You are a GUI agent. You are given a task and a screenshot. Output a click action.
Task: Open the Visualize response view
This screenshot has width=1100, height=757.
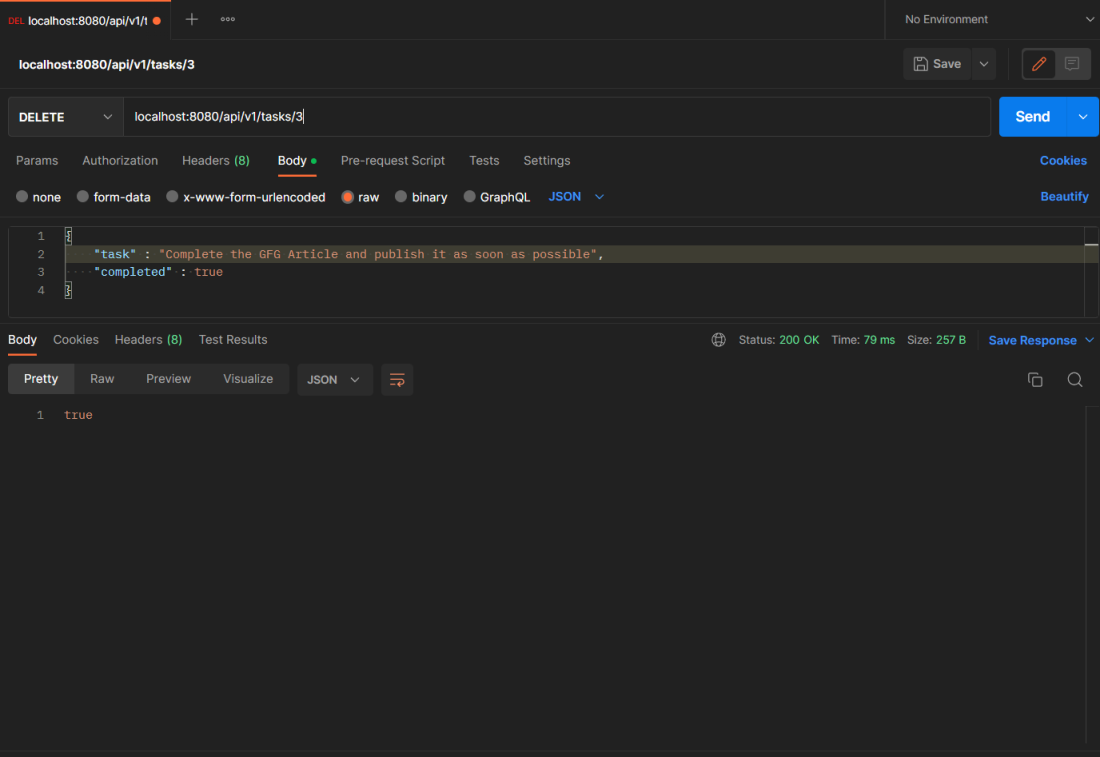(248, 379)
